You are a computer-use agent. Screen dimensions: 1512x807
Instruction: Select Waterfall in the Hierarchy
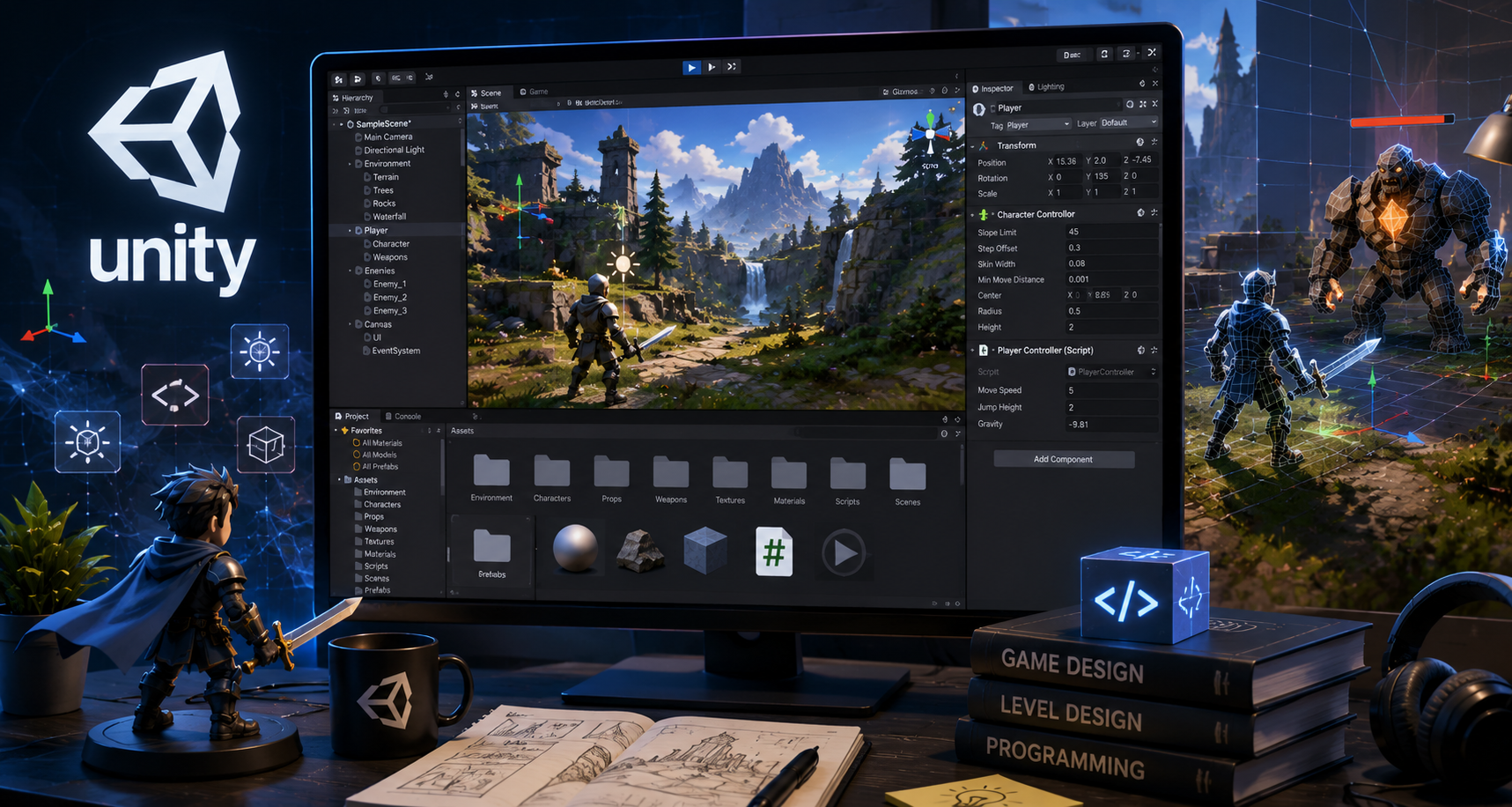[389, 217]
